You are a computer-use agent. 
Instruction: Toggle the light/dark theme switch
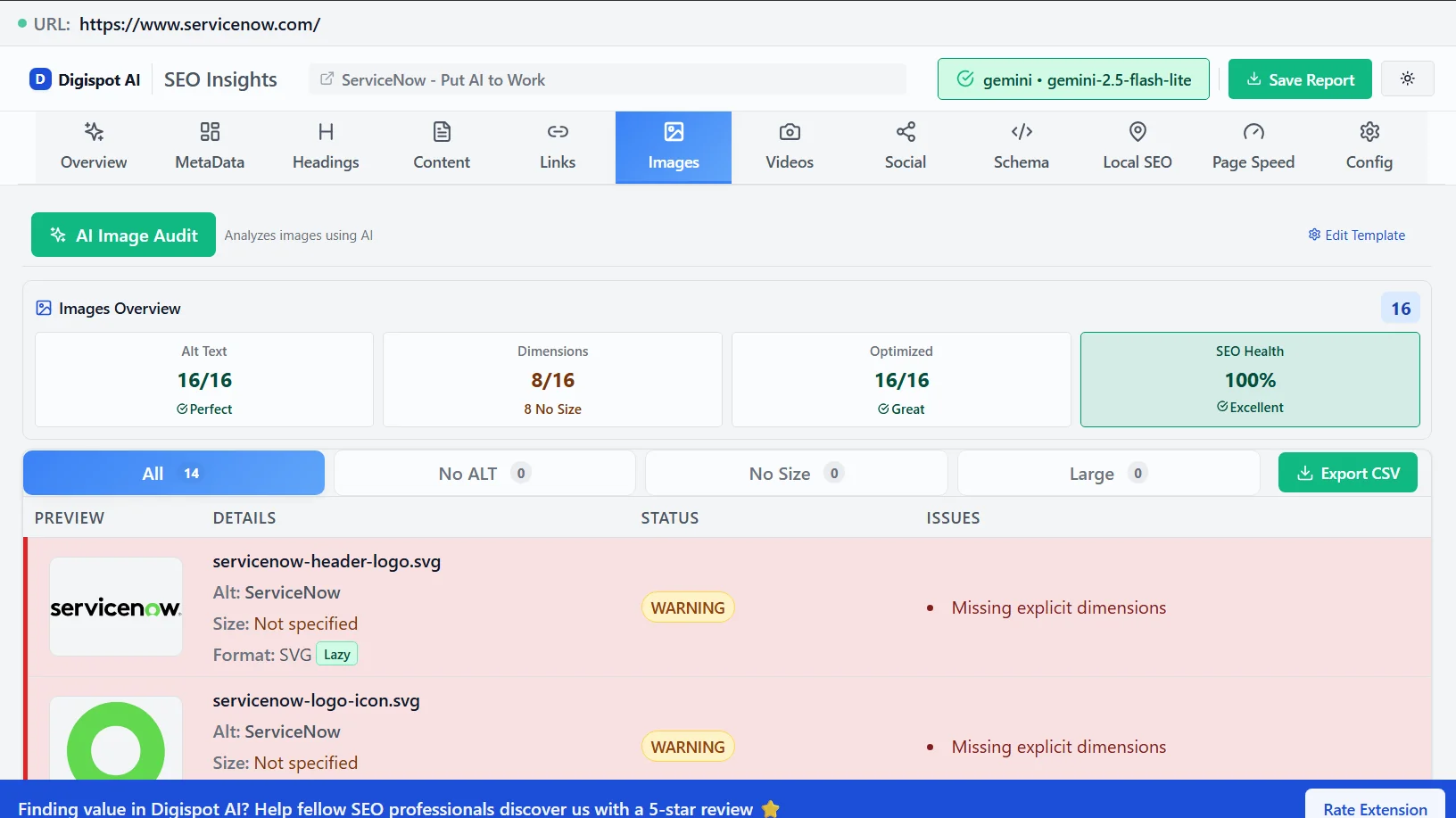tap(1408, 78)
